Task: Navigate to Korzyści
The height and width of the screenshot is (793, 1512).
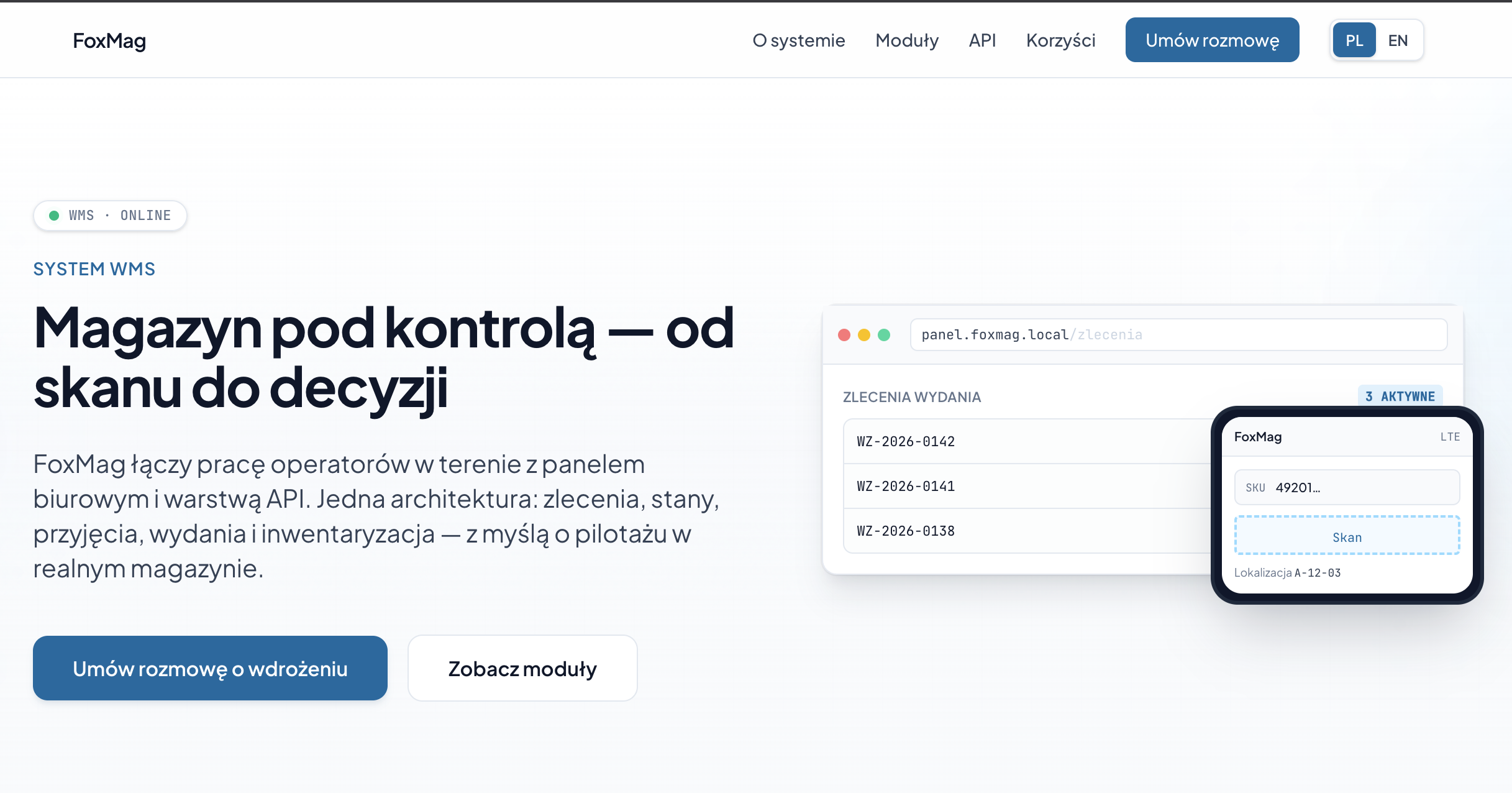Action: click(1060, 40)
